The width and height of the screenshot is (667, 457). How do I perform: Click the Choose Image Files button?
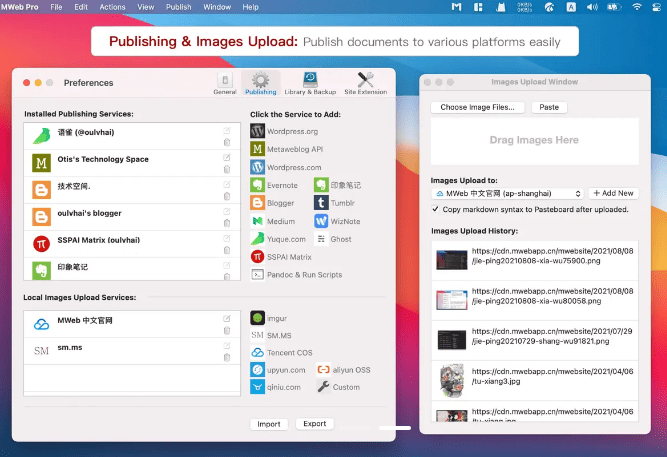(477, 107)
